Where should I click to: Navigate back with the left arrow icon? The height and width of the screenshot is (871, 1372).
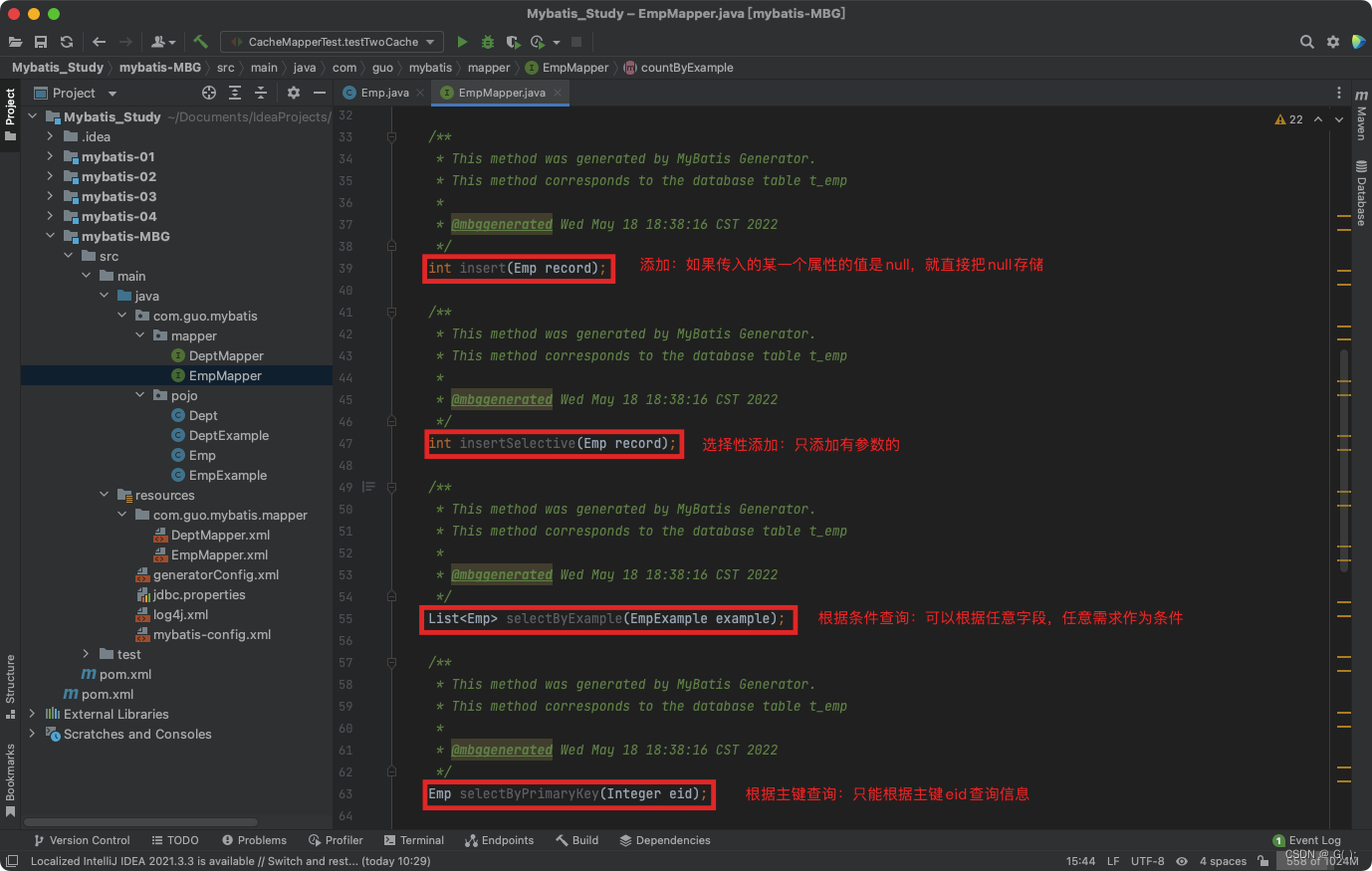click(99, 42)
